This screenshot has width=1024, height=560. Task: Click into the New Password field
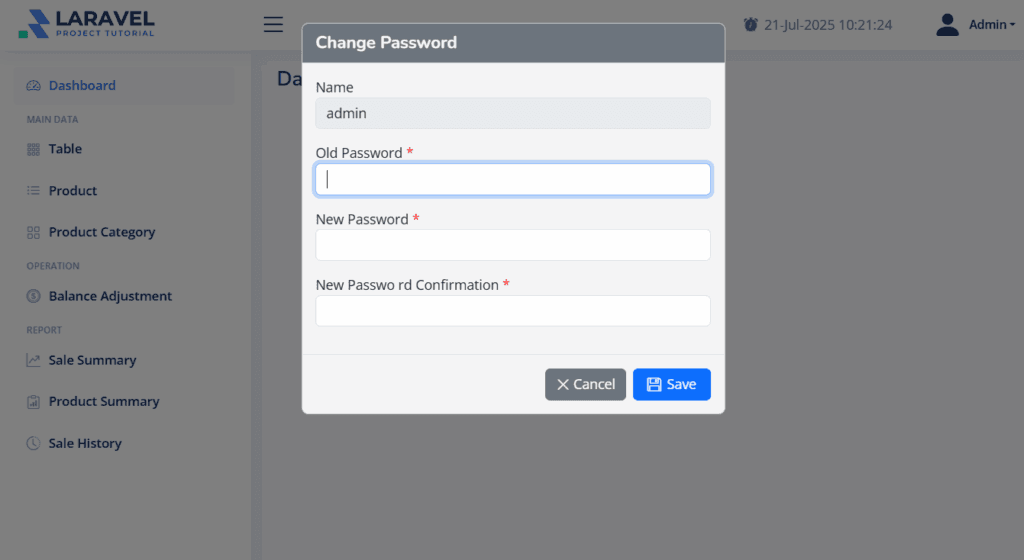click(513, 245)
